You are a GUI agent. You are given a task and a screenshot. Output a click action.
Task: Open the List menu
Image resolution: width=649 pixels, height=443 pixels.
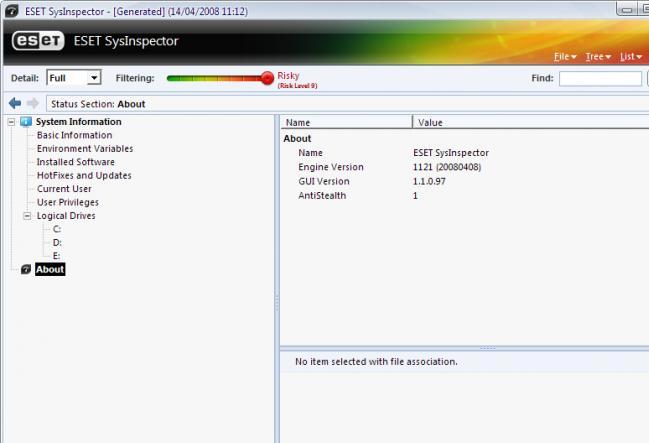coord(630,57)
